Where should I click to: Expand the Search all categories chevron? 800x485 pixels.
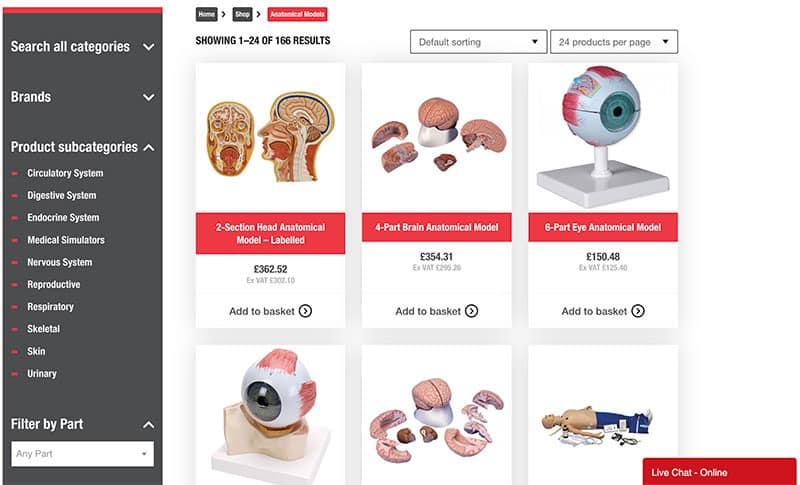point(148,47)
